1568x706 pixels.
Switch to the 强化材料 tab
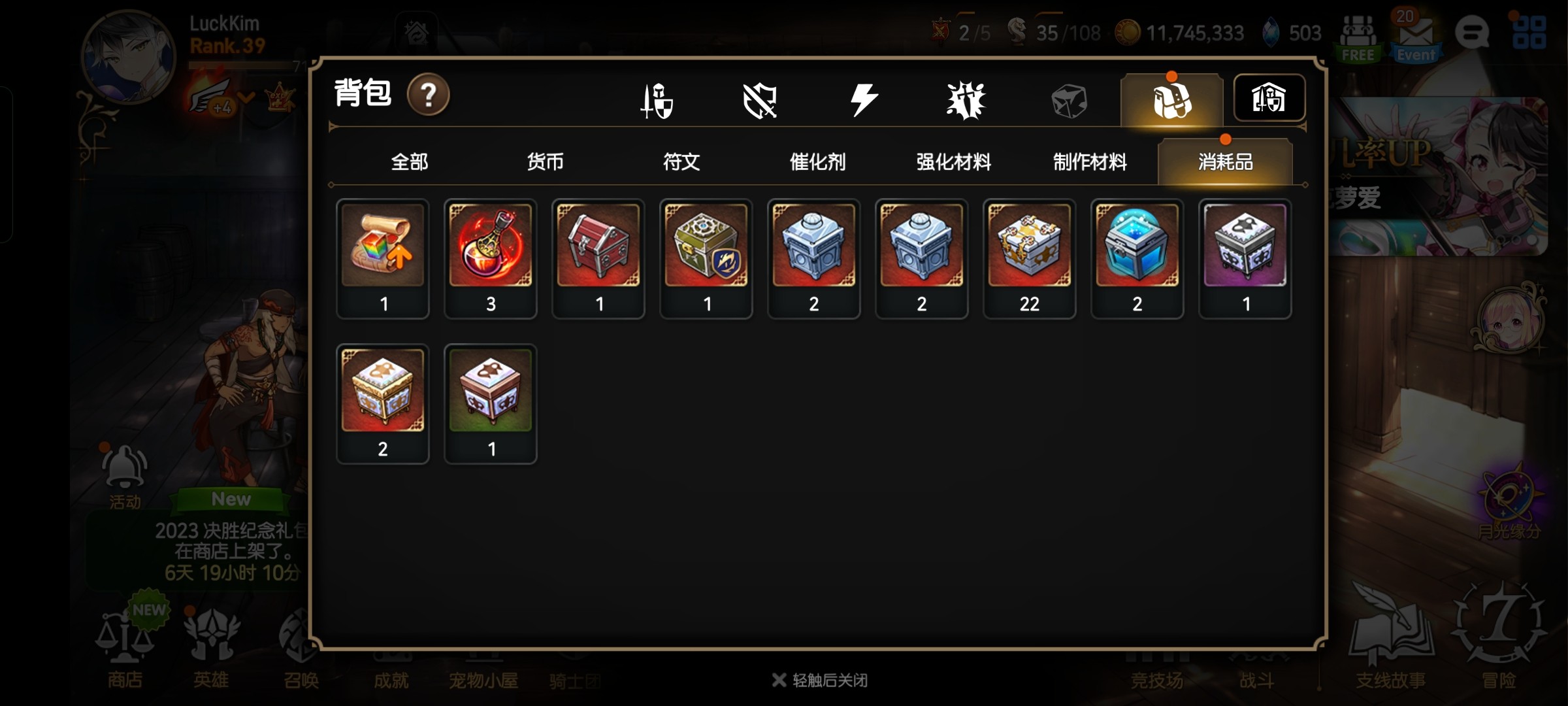coord(953,161)
